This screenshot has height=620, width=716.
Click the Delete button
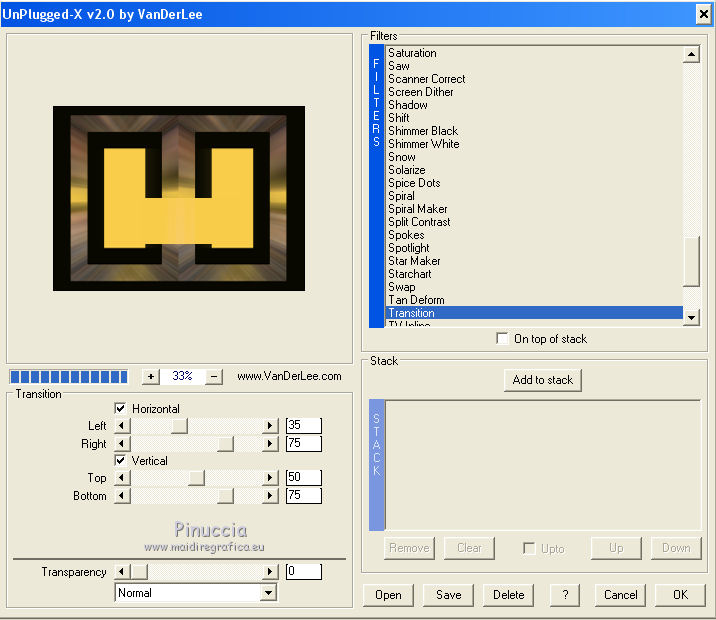pos(508,595)
